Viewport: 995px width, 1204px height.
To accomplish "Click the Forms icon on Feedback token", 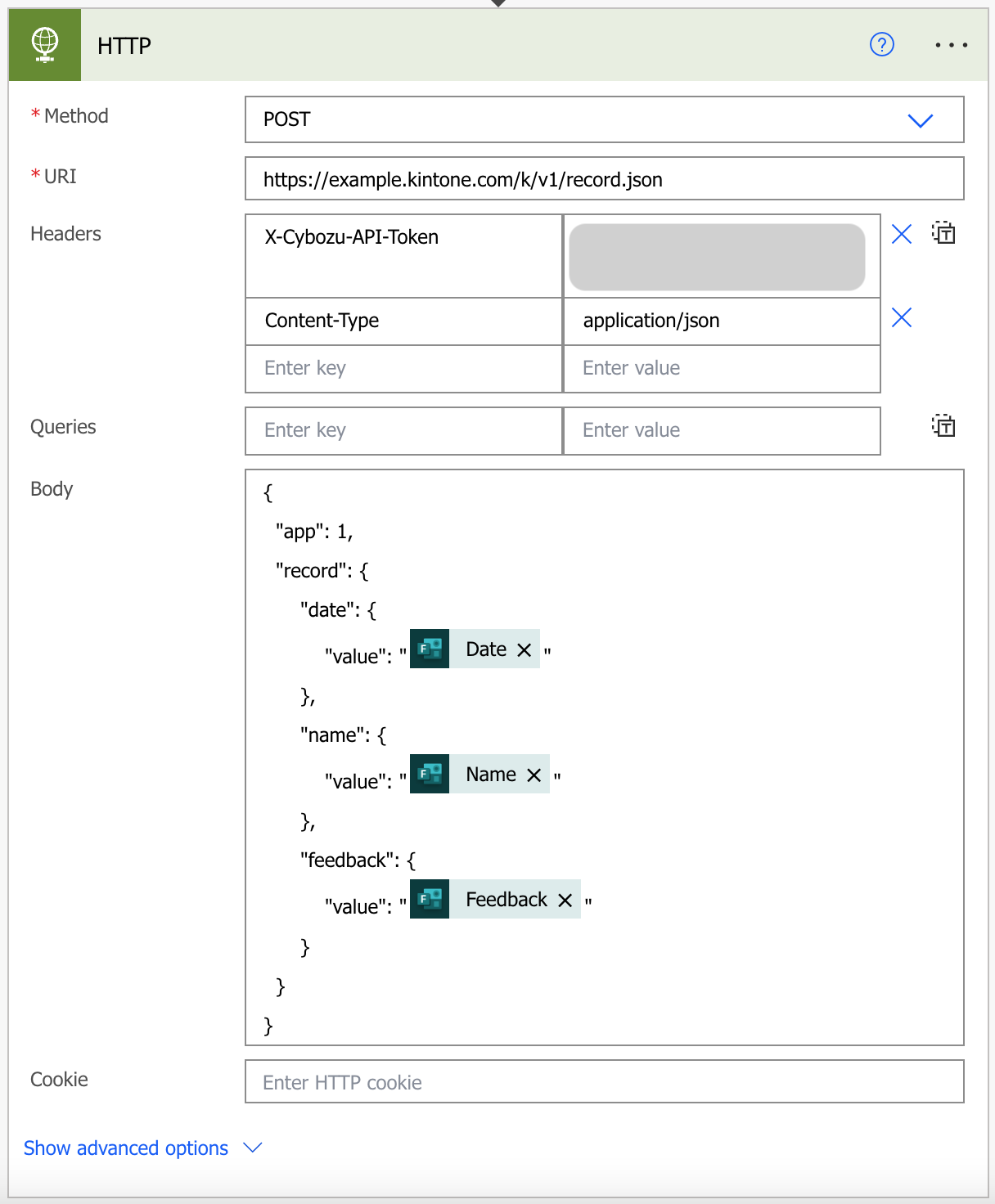I will click(430, 899).
